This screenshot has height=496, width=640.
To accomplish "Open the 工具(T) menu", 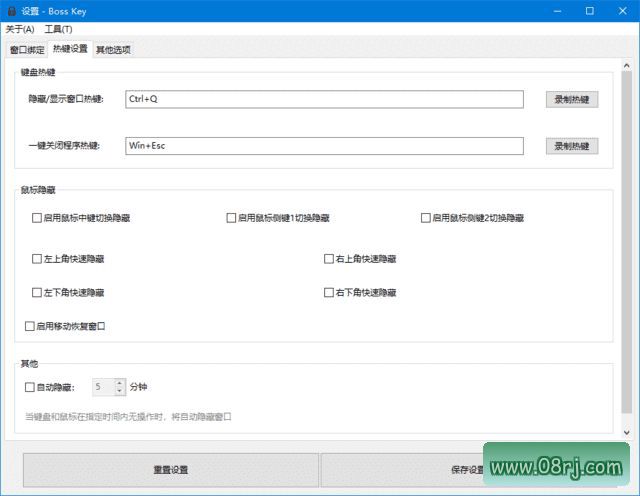I will tap(58, 29).
